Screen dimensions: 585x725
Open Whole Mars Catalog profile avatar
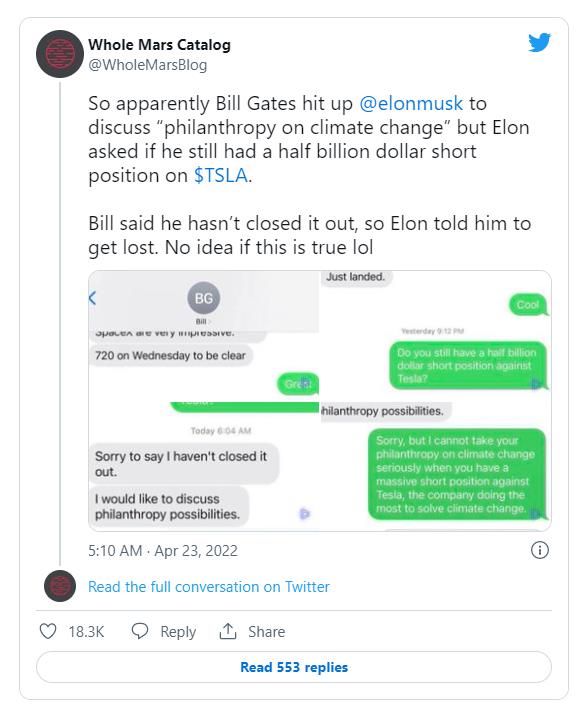coord(60,54)
